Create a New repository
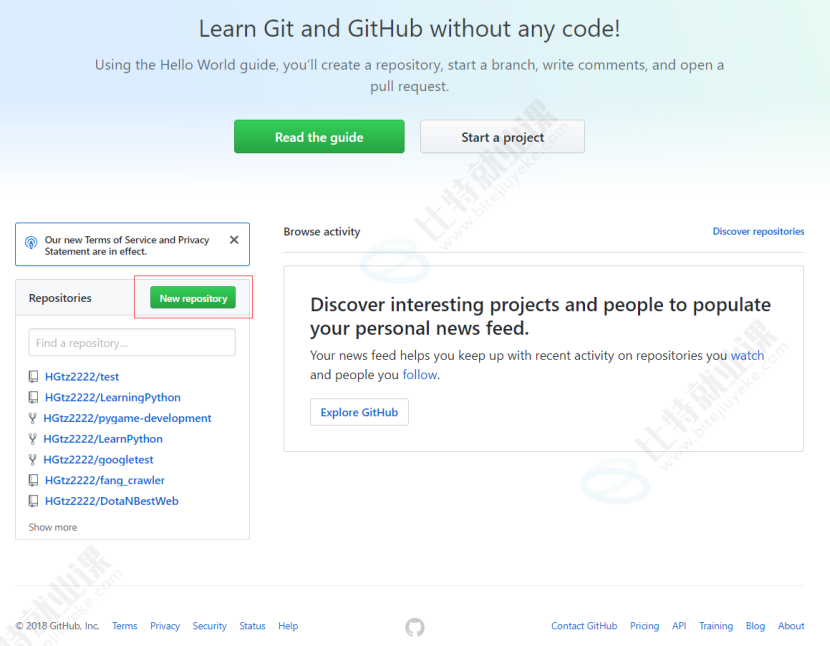The width and height of the screenshot is (830, 646). coord(193,298)
